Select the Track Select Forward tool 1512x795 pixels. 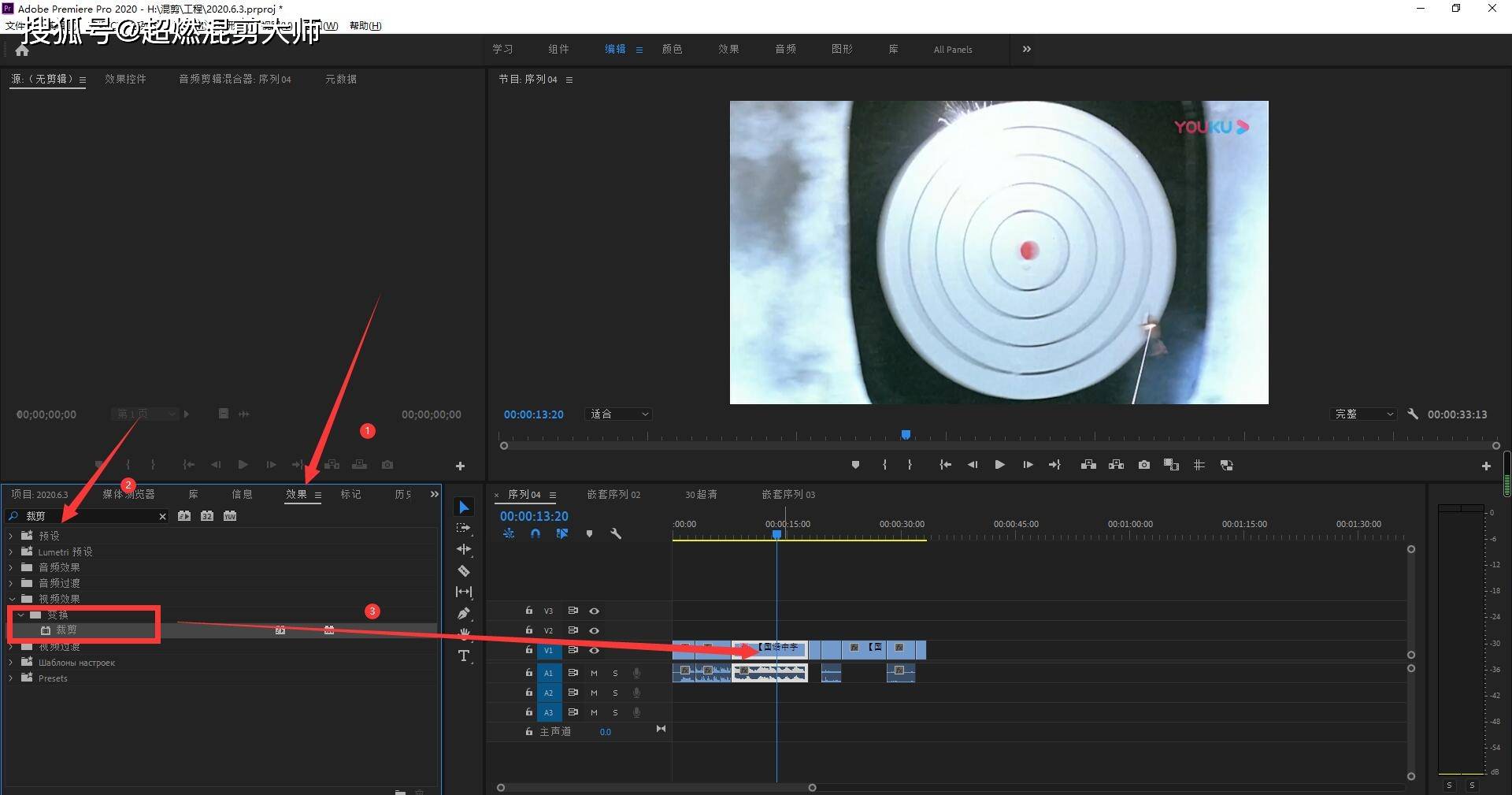(464, 528)
